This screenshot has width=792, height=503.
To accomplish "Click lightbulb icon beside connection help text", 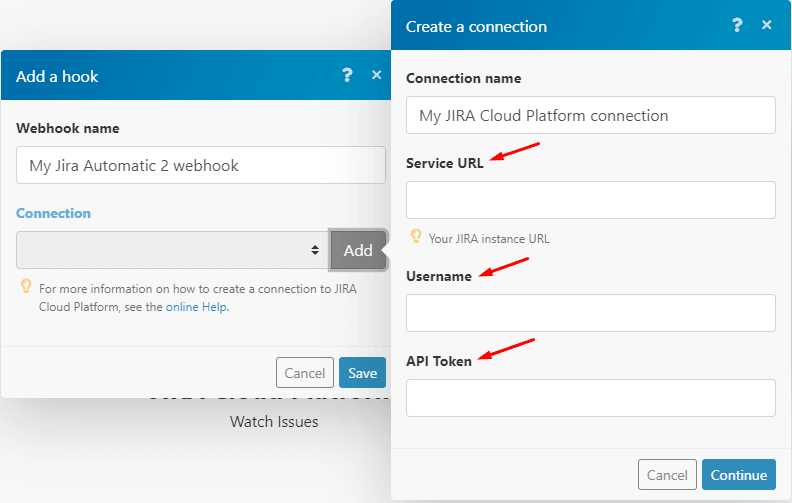I will pyautogui.click(x=26, y=287).
